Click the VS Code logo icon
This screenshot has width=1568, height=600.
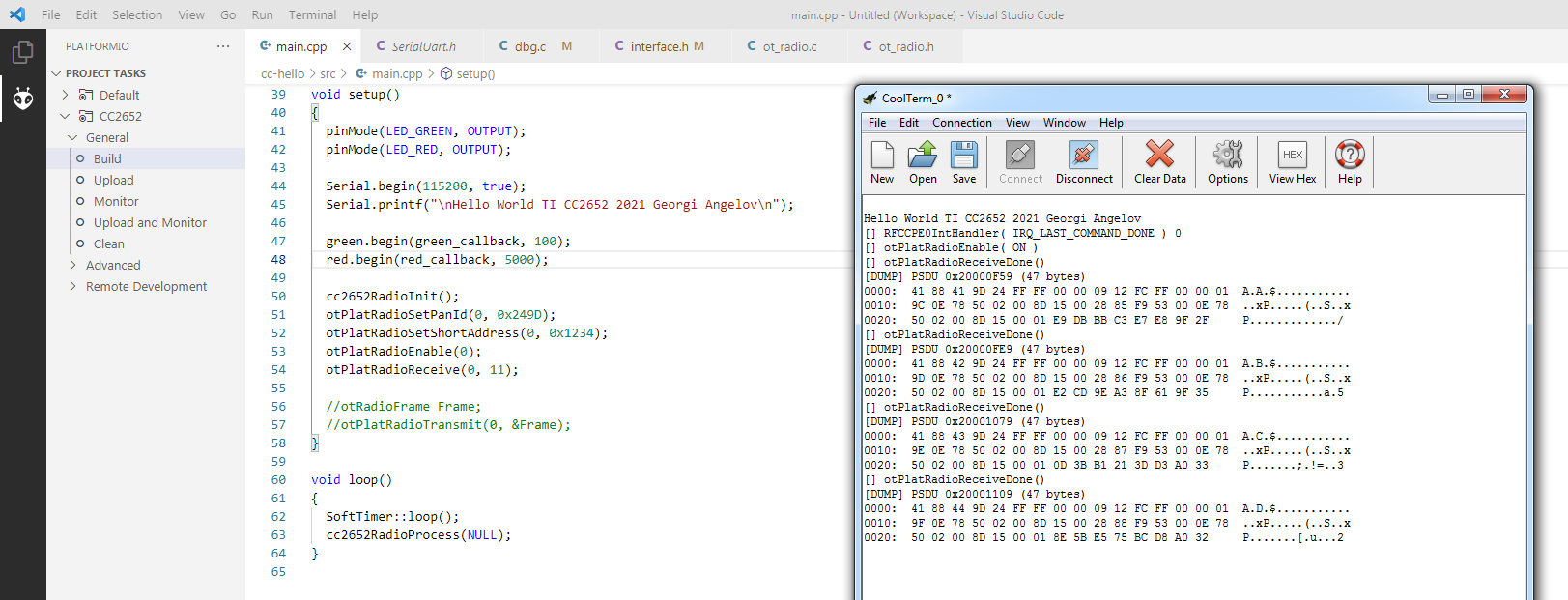tap(17, 14)
